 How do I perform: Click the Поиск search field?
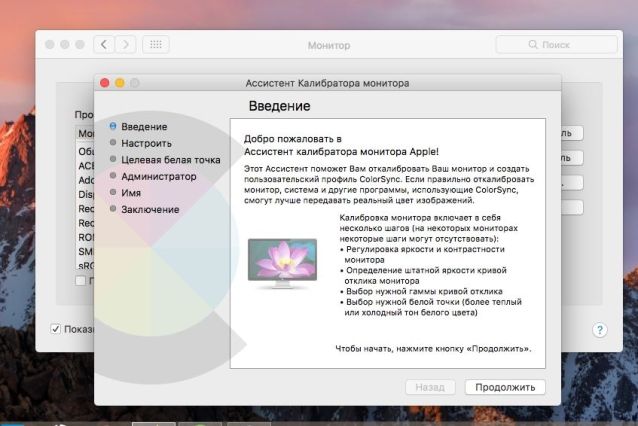click(x=556, y=44)
